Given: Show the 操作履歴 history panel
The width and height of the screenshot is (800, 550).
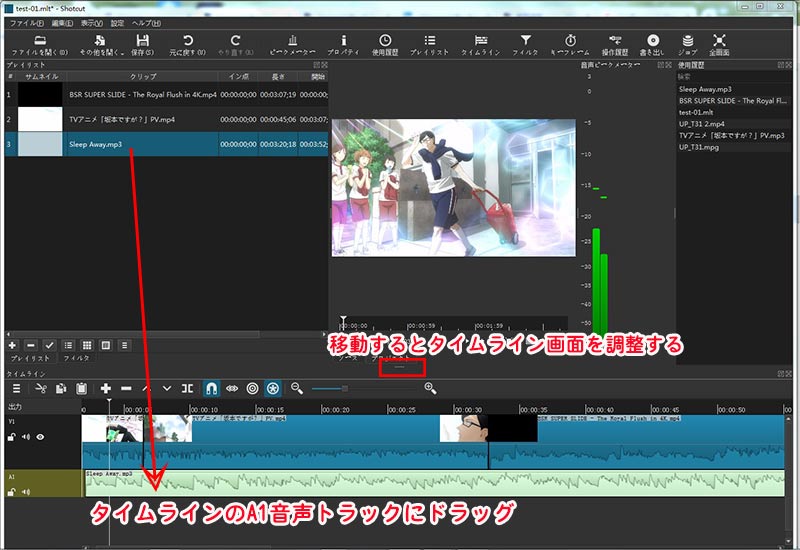Looking at the screenshot, I should [x=615, y=45].
